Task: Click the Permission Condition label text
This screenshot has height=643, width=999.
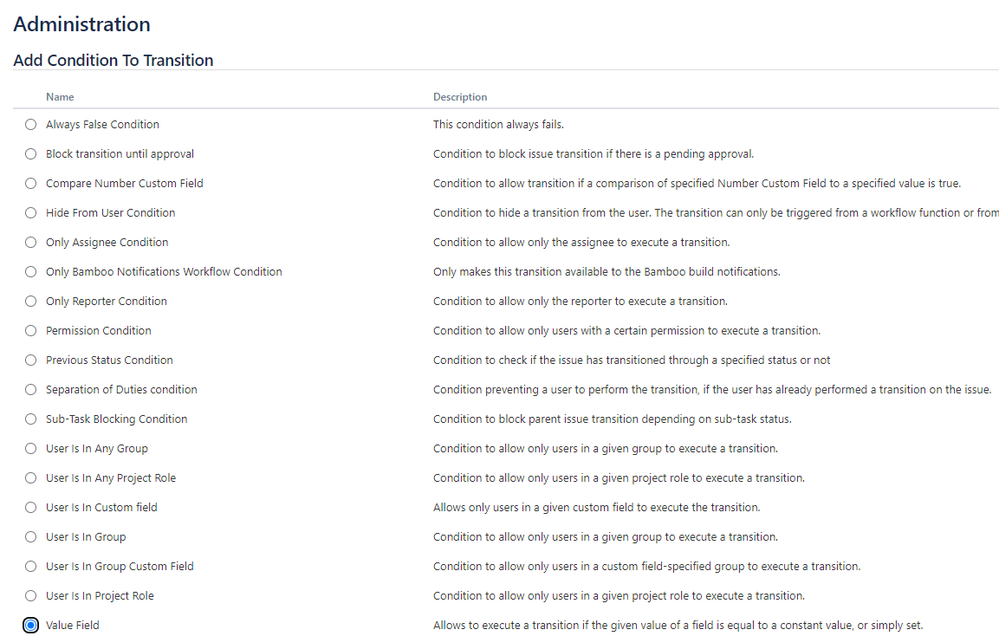Action: (x=99, y=331)
